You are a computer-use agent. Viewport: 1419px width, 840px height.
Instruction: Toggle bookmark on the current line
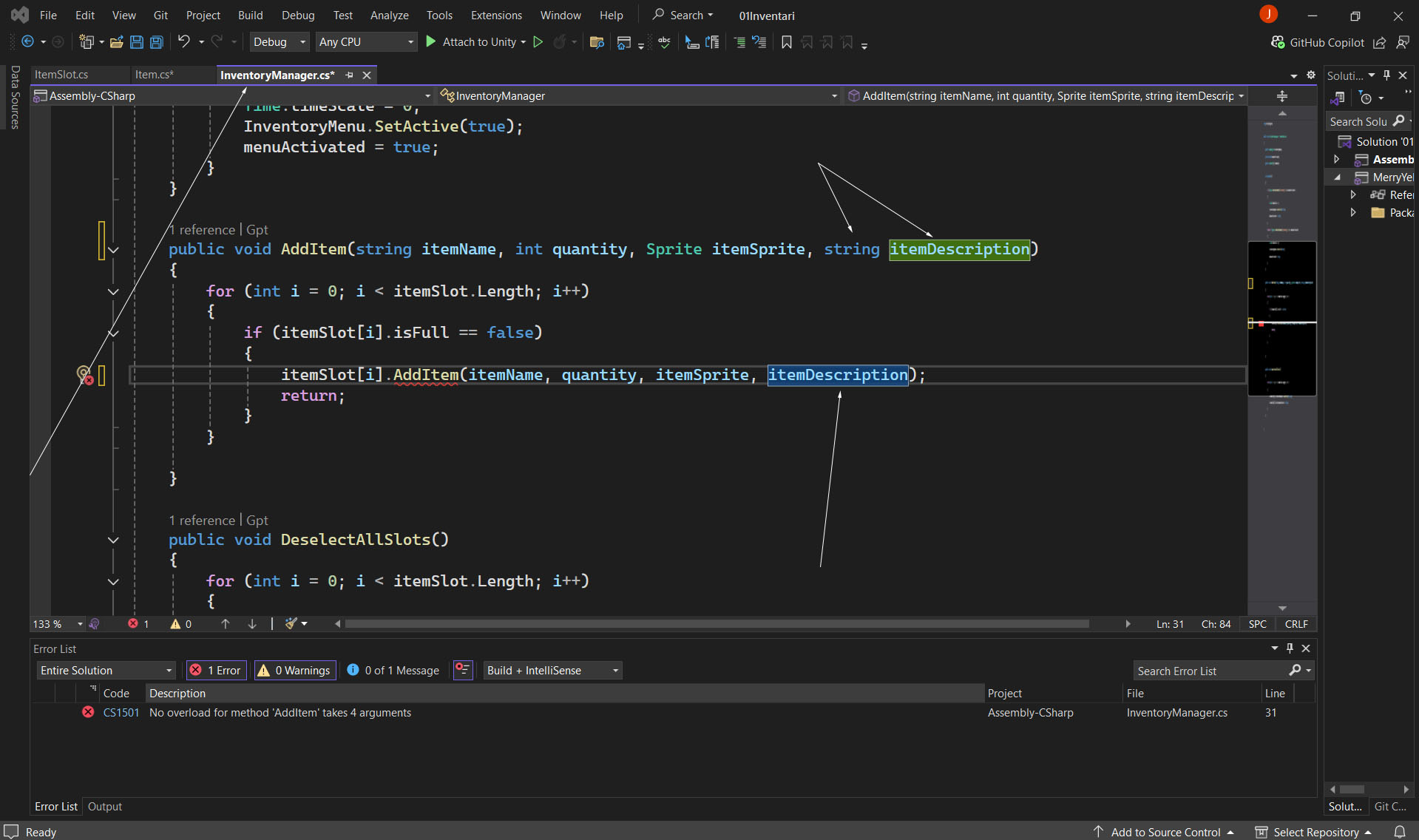point(786,42)
